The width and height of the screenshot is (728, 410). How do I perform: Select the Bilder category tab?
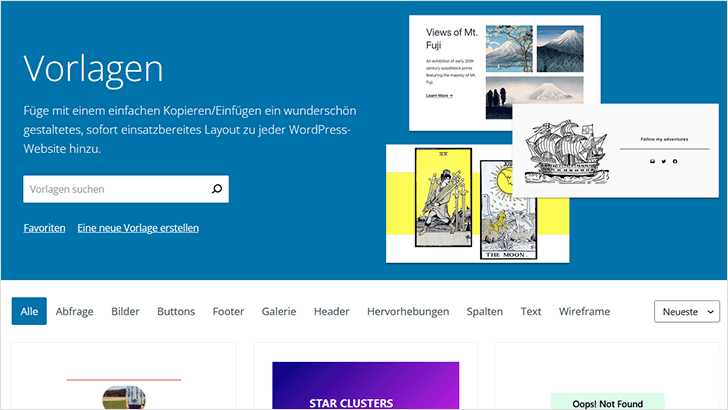coord(125,311)
